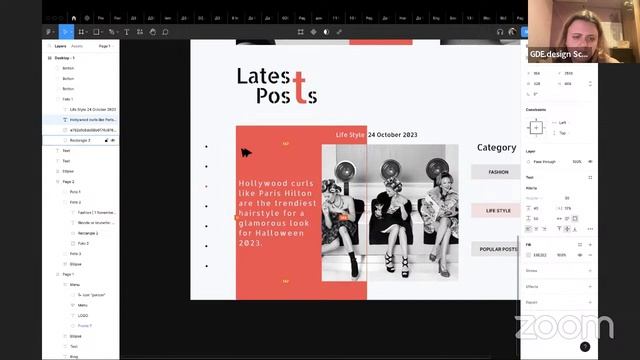Click the LIFE STYLE category button on canvas
This screenshot has width=640, height=360.
(x=496, y=211)
